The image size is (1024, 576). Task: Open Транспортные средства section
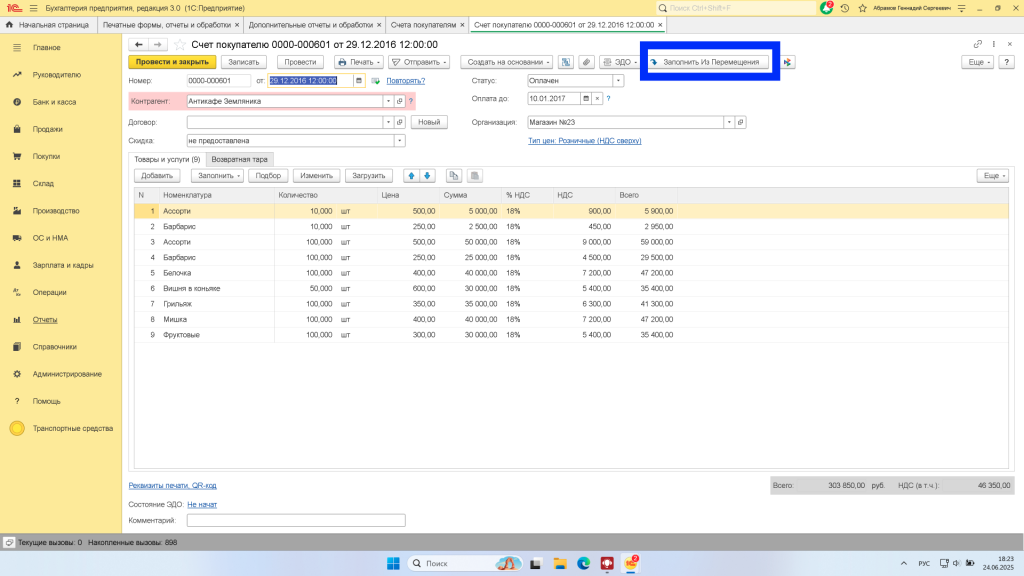[72, 428]
